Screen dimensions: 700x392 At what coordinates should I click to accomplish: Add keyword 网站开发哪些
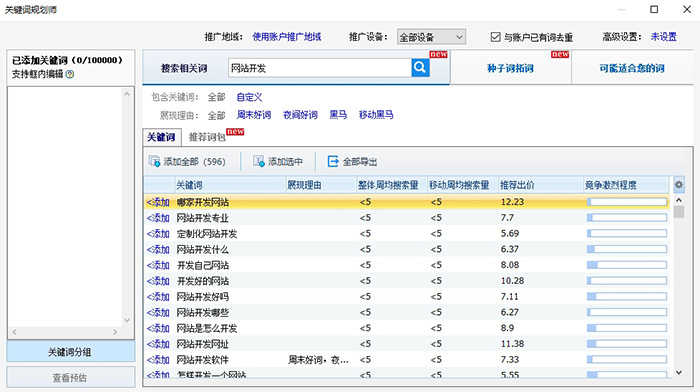[158, 312]
